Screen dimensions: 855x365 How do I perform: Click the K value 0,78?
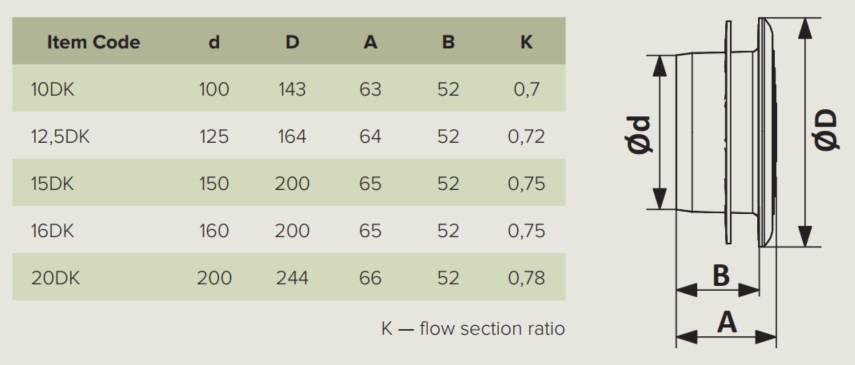coord(526,278)
